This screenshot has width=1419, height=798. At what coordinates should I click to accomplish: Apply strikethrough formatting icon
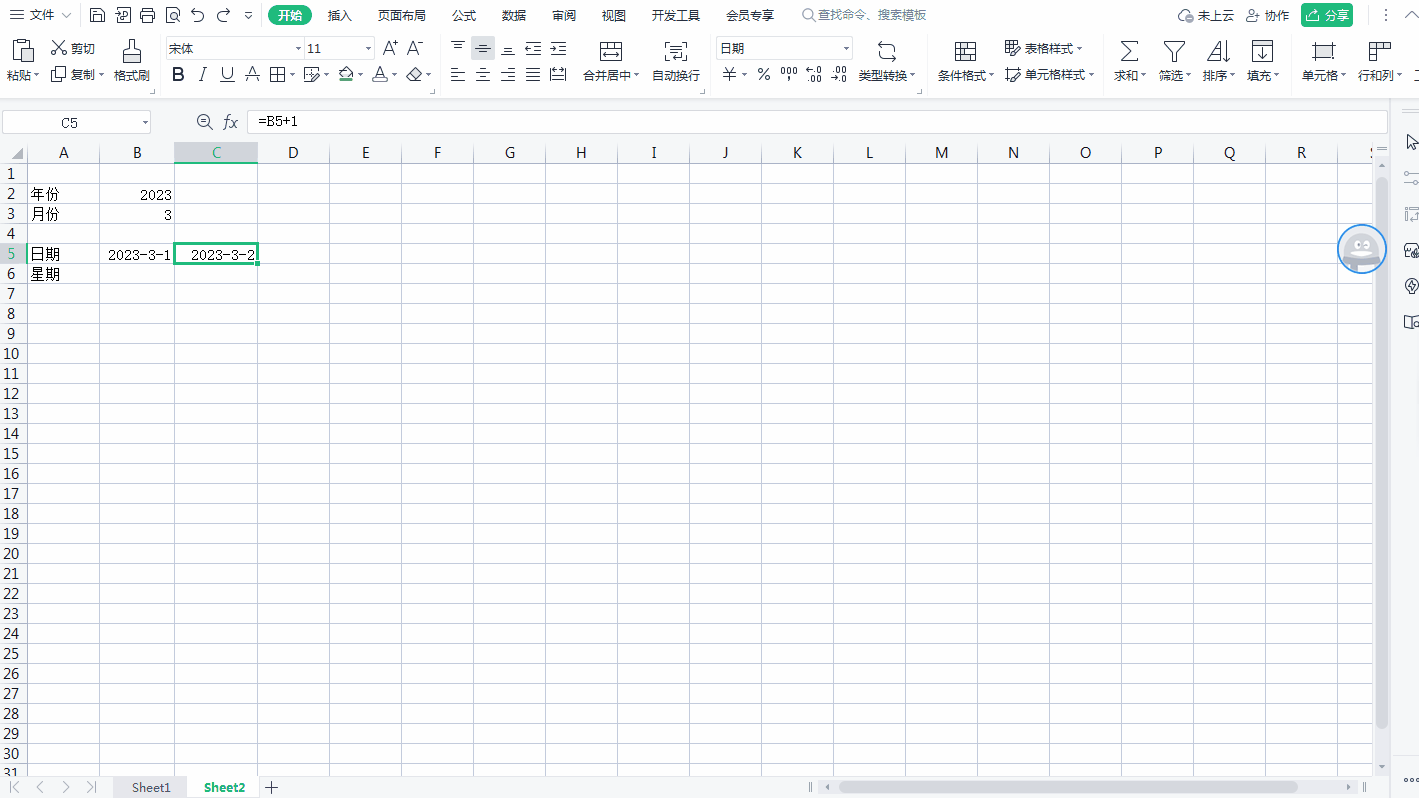coord(252,74)
